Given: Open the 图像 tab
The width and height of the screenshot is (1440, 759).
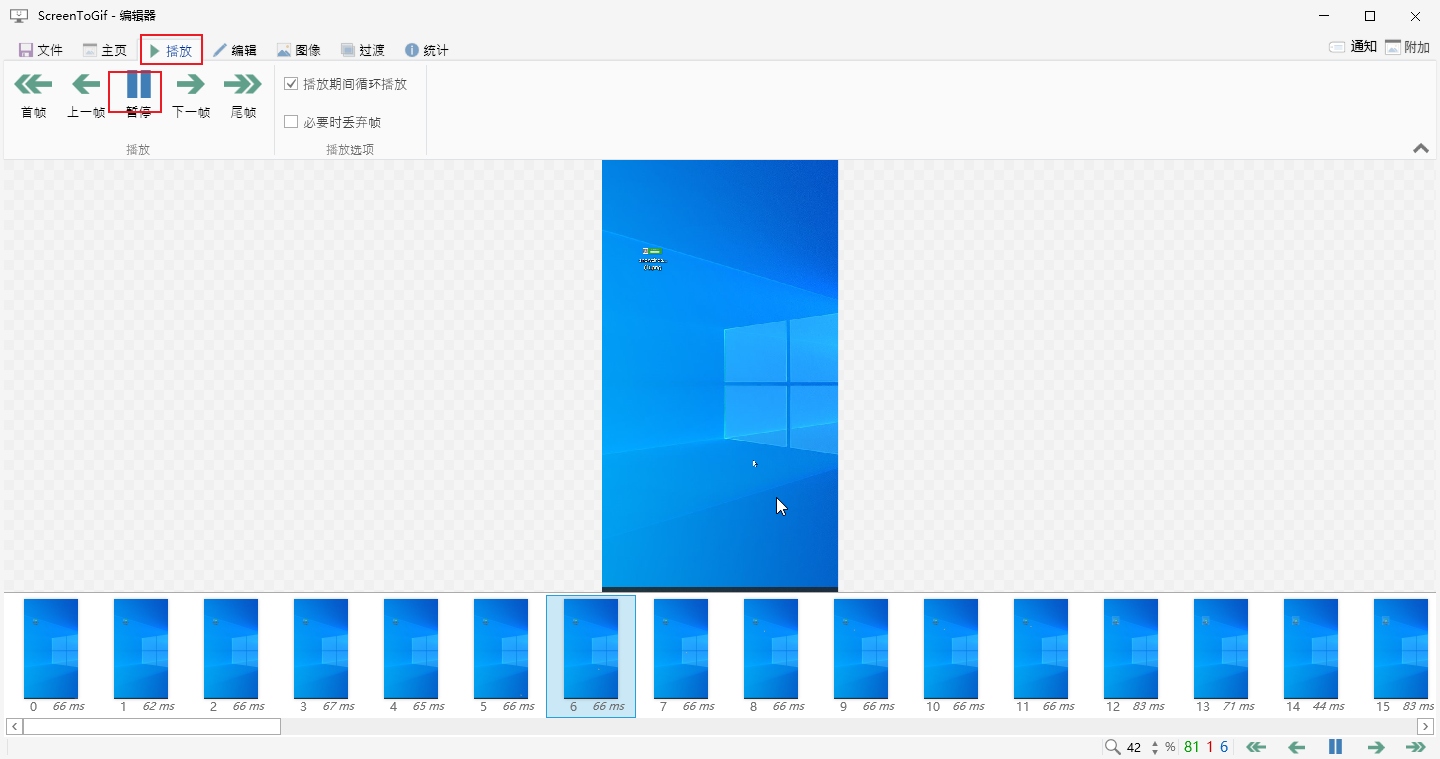Looking at the screenshot, I should click(x=298, y=50).
